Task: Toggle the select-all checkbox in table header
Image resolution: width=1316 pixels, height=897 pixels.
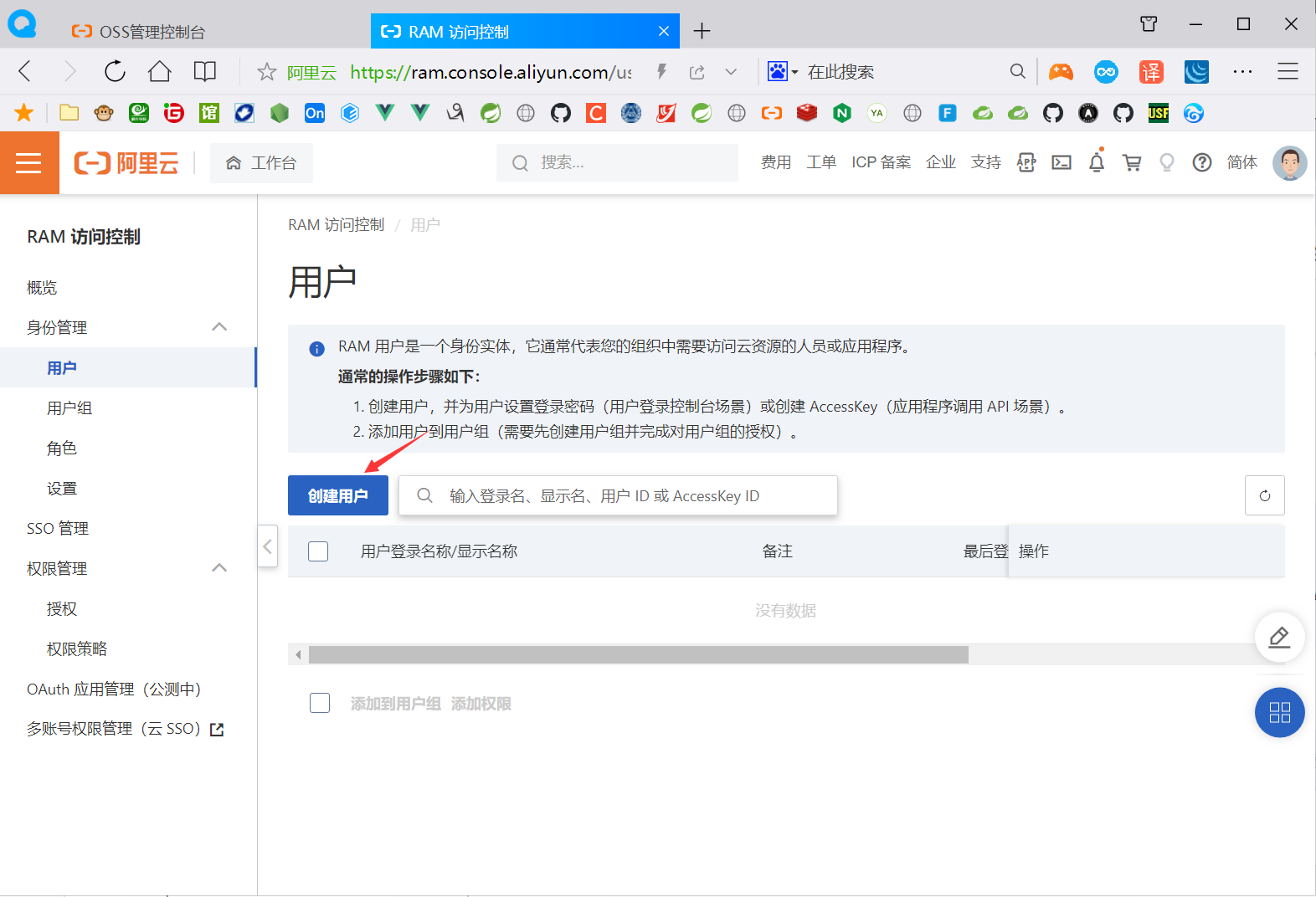Action: click(x=318, y=551)
